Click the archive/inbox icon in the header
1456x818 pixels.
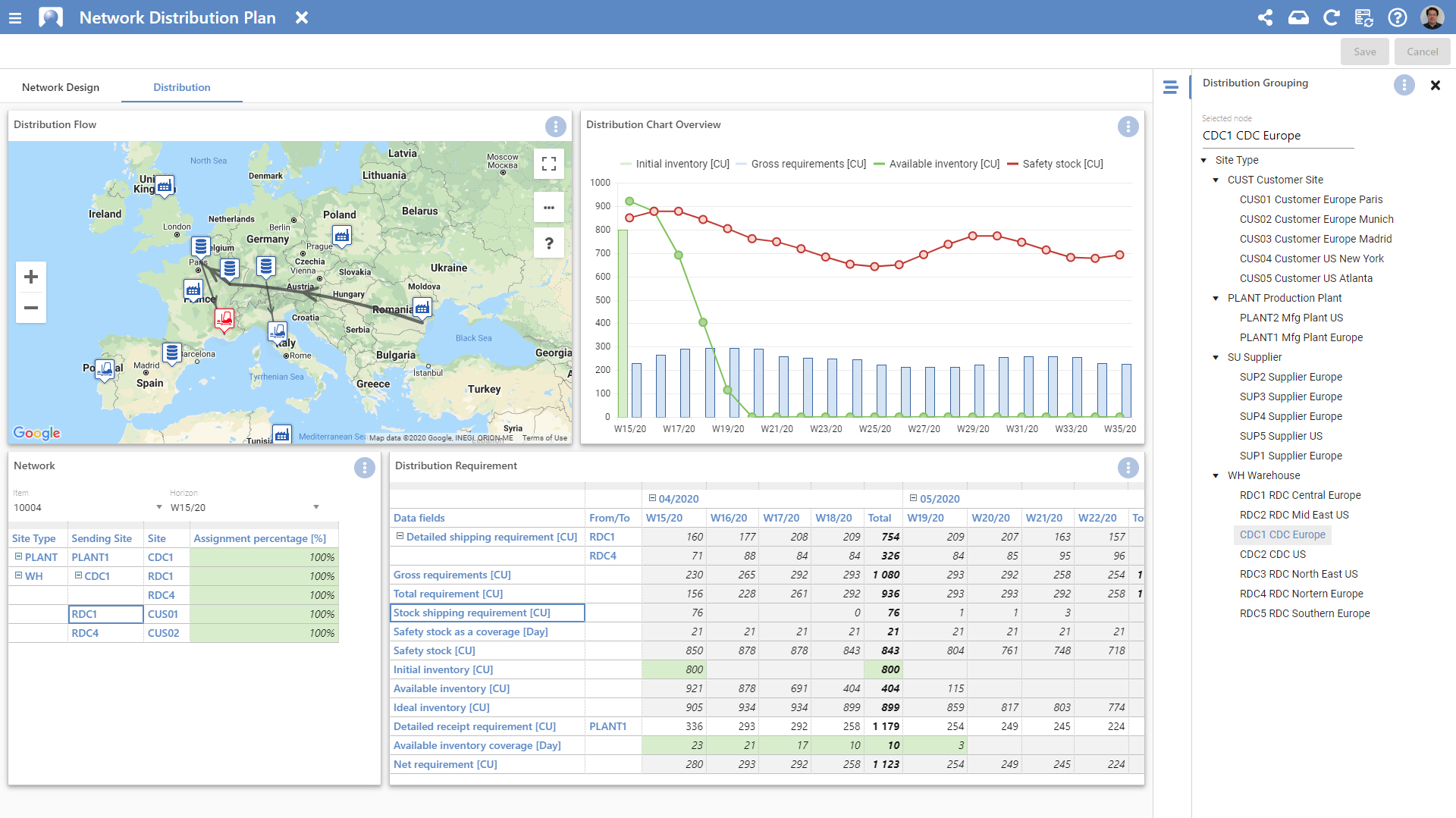pyautogui.click(x=1298, y=17)
